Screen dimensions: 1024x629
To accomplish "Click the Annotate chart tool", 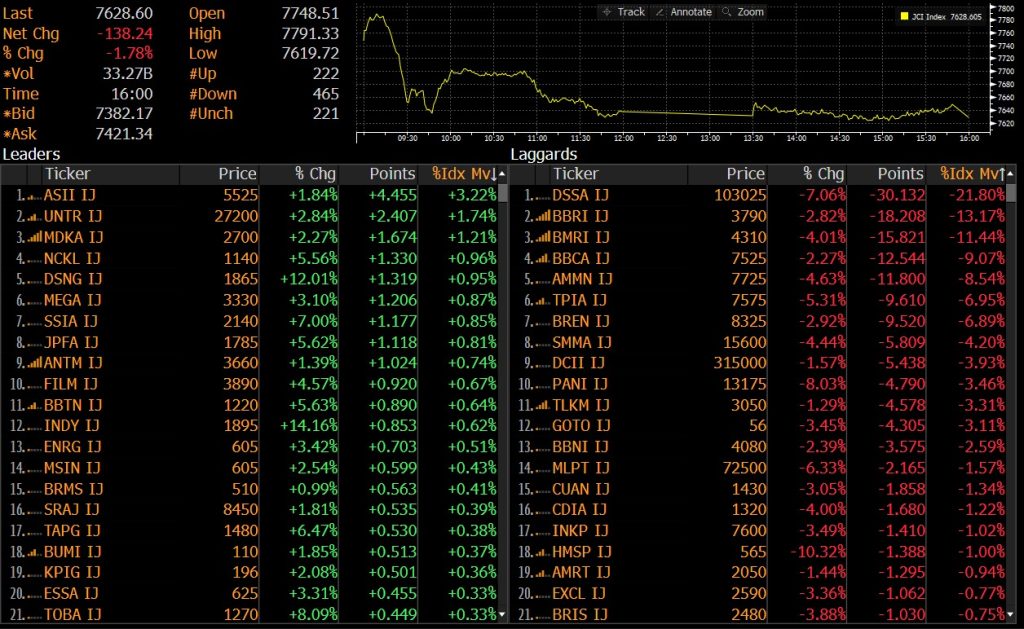I will pyautogui.click(x=683, y=12).
